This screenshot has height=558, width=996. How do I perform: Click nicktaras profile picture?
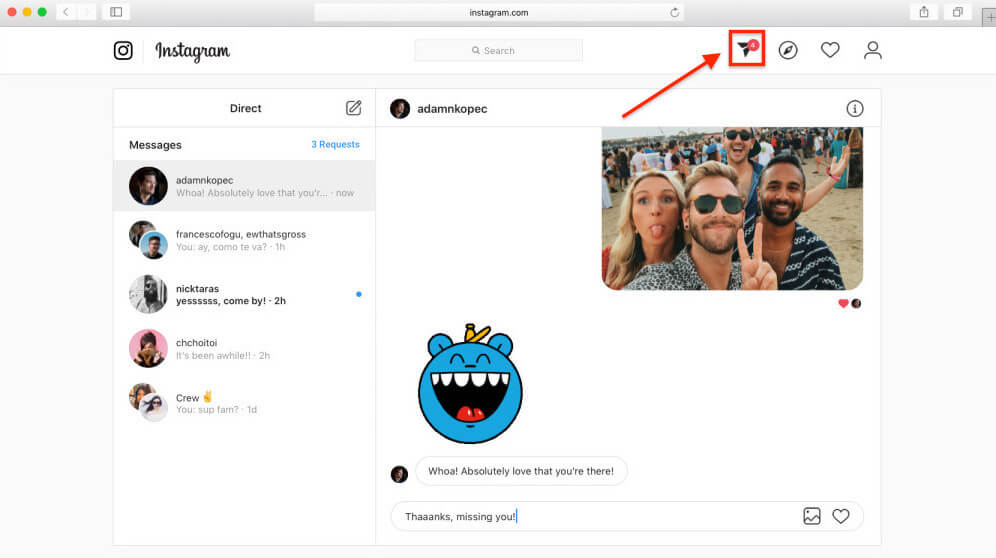tap(148, 294)
